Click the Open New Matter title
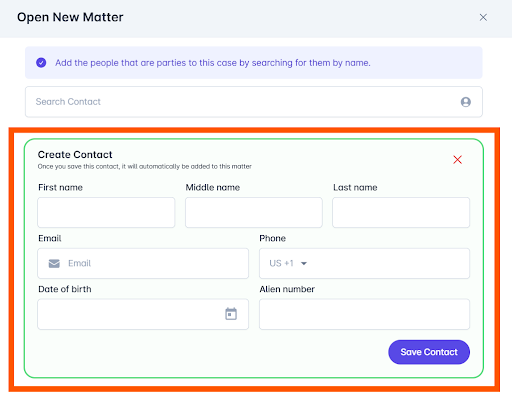 click(70, 17)
